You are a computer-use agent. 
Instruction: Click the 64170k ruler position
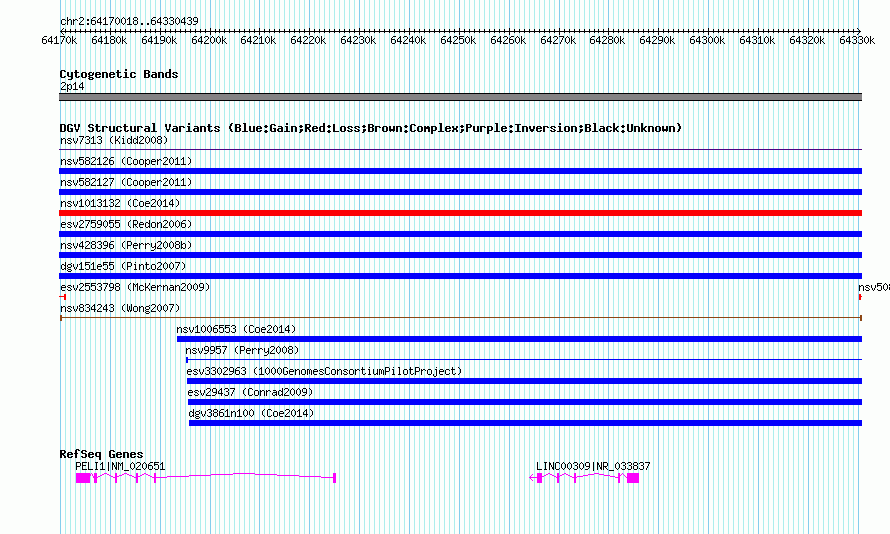(59, 40)
